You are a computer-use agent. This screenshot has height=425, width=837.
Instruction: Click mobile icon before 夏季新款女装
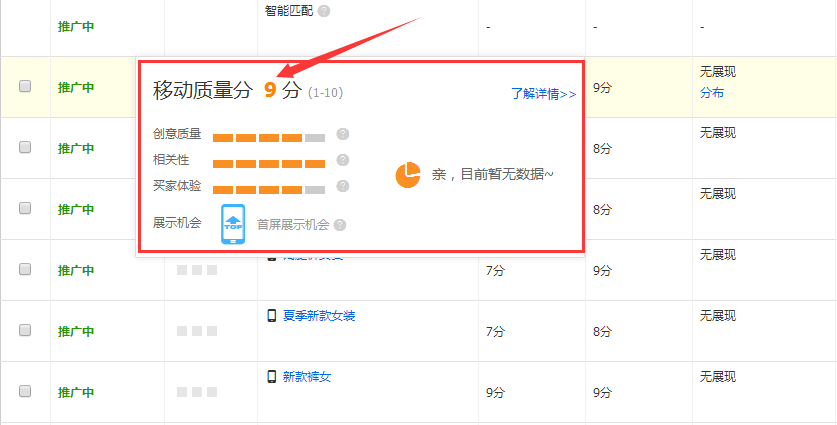pyautogui.click(x=271, y=316)
